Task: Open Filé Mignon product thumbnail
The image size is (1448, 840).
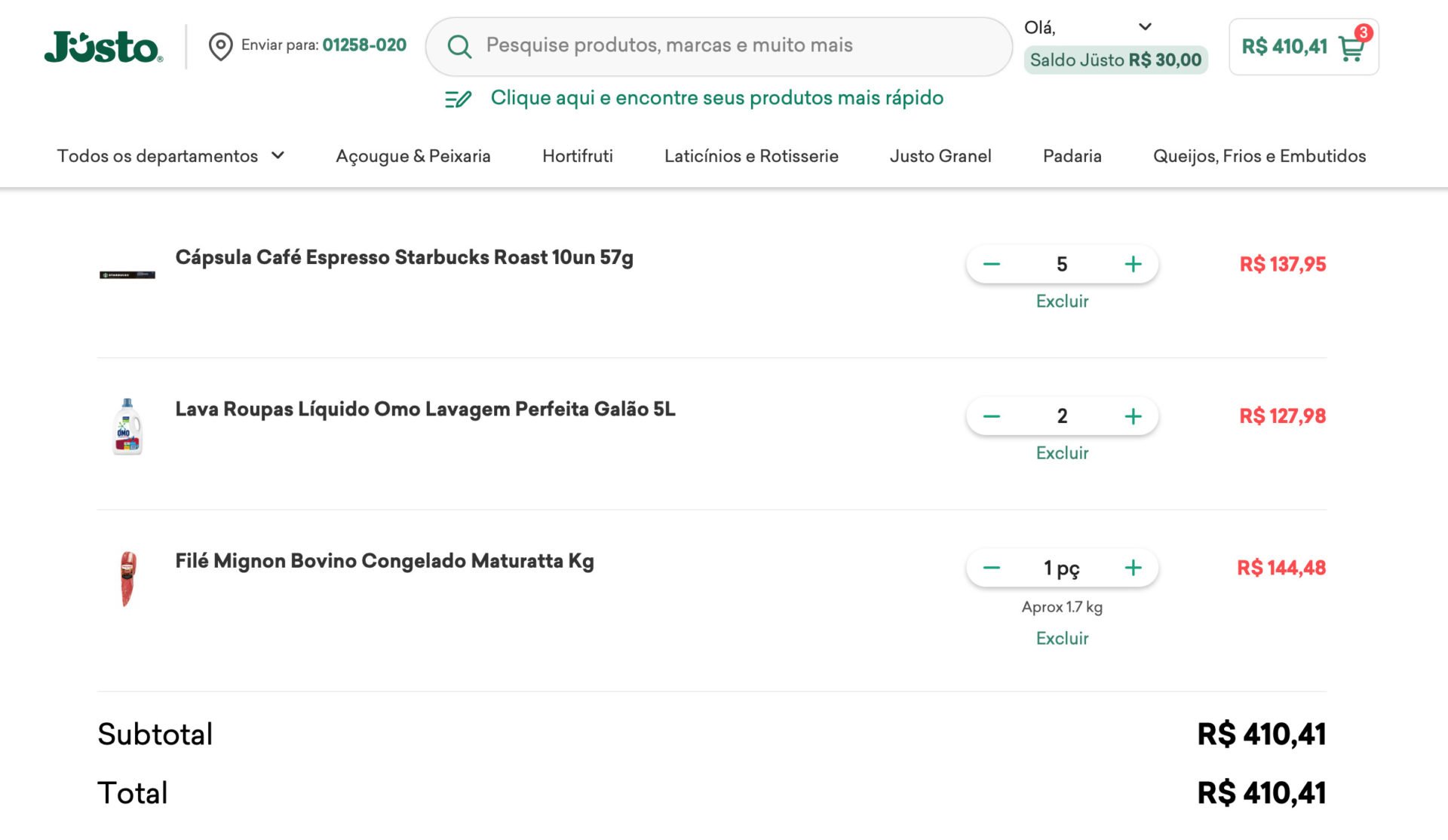Action: tap(127, 578)
